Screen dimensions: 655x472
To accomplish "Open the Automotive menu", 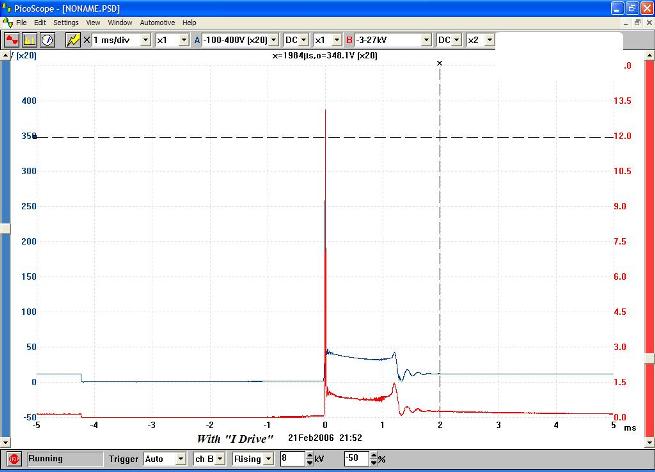I will point(157,22).
